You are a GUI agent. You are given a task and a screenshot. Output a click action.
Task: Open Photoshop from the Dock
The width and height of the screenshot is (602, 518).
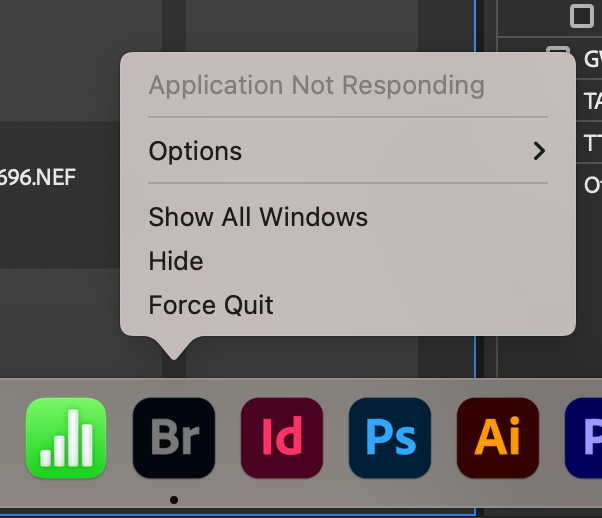390,438
